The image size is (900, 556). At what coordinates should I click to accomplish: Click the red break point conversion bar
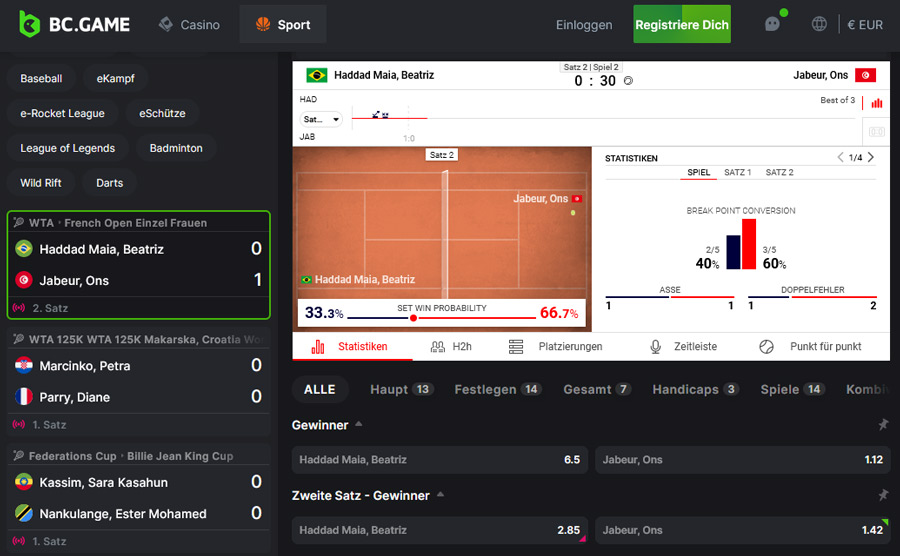748,244
